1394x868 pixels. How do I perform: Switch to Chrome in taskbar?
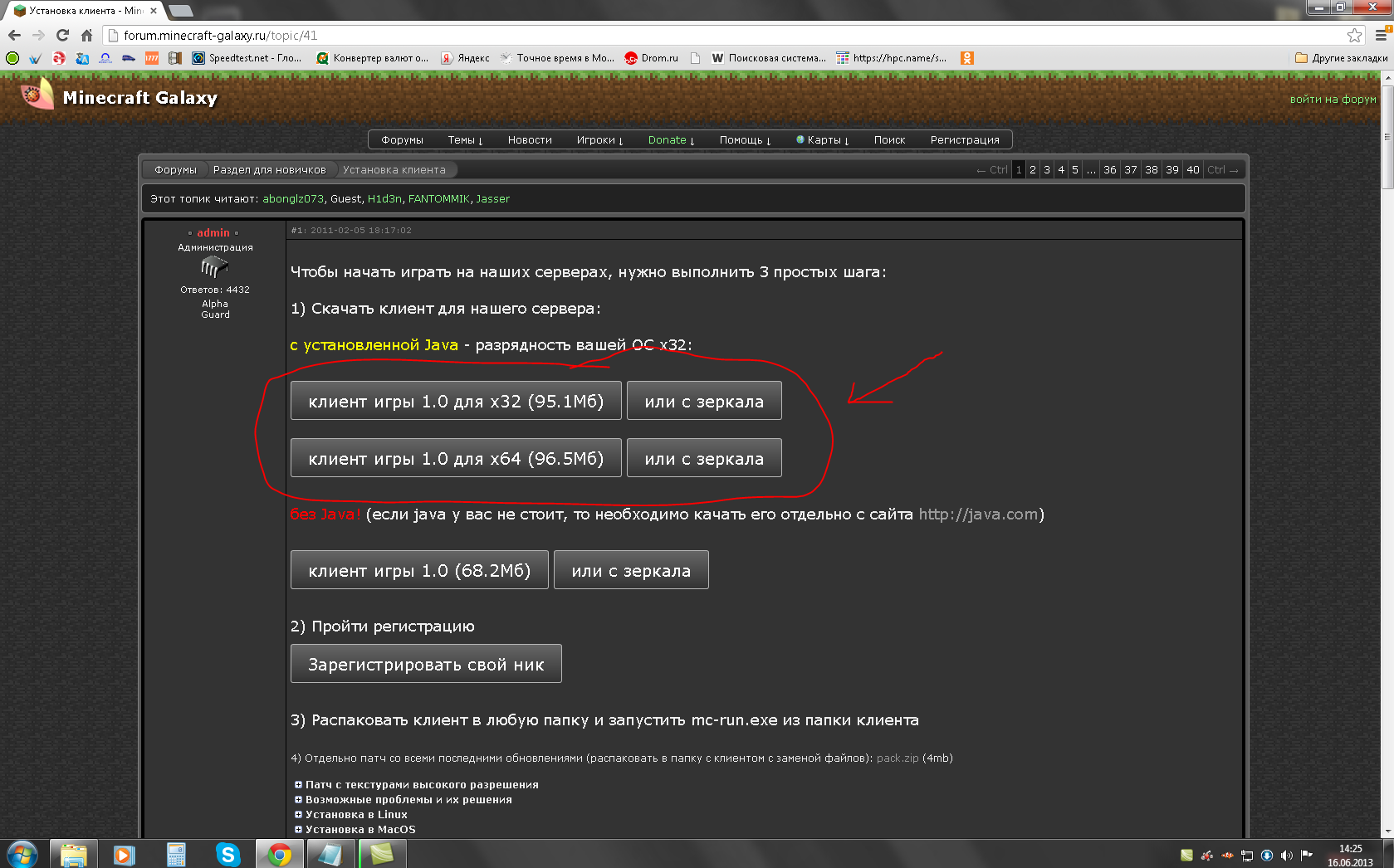pos(279,854)
